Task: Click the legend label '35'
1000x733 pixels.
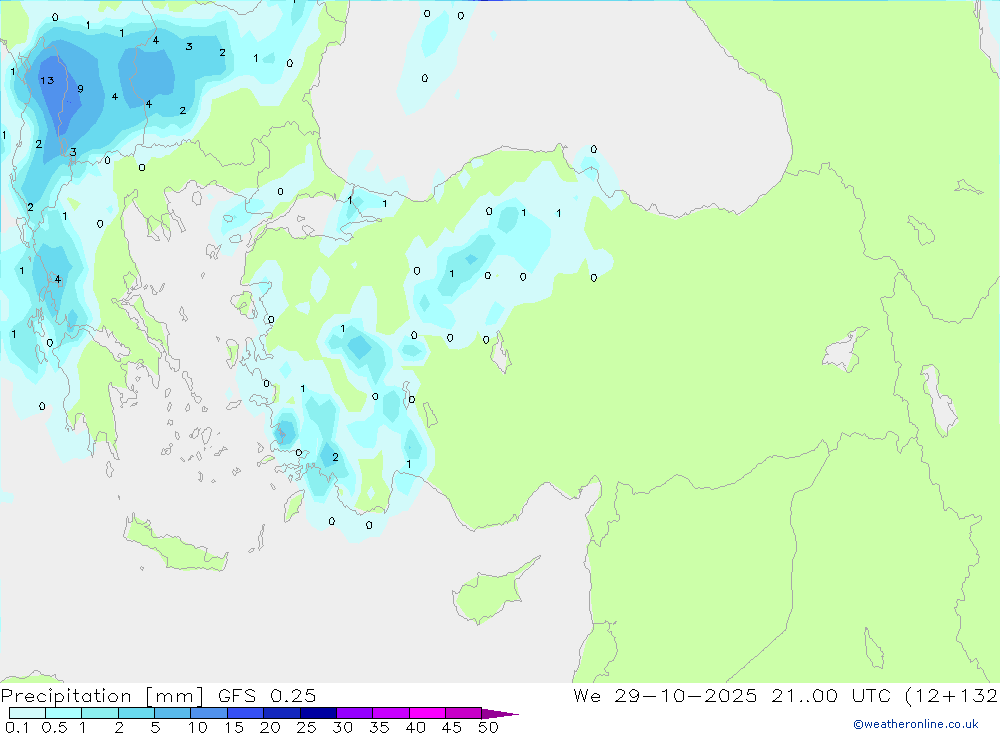Action: [379, 727]
